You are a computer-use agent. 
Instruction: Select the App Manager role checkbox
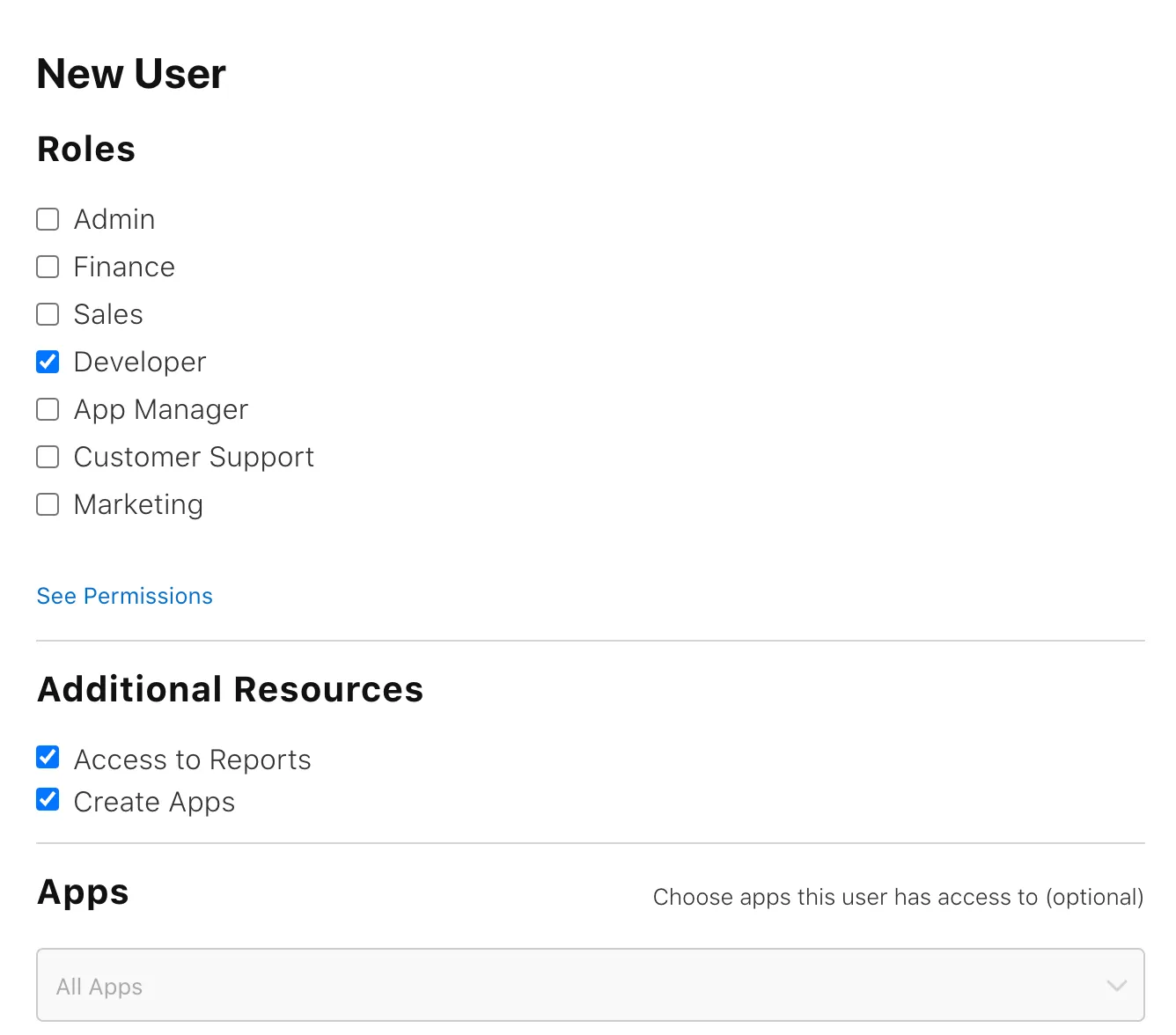click(48, 409)
